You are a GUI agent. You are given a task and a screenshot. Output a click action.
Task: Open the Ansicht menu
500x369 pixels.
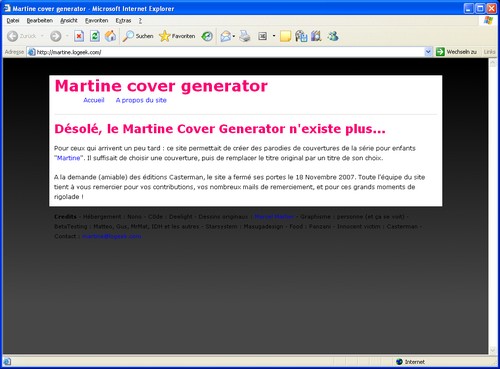69,21
